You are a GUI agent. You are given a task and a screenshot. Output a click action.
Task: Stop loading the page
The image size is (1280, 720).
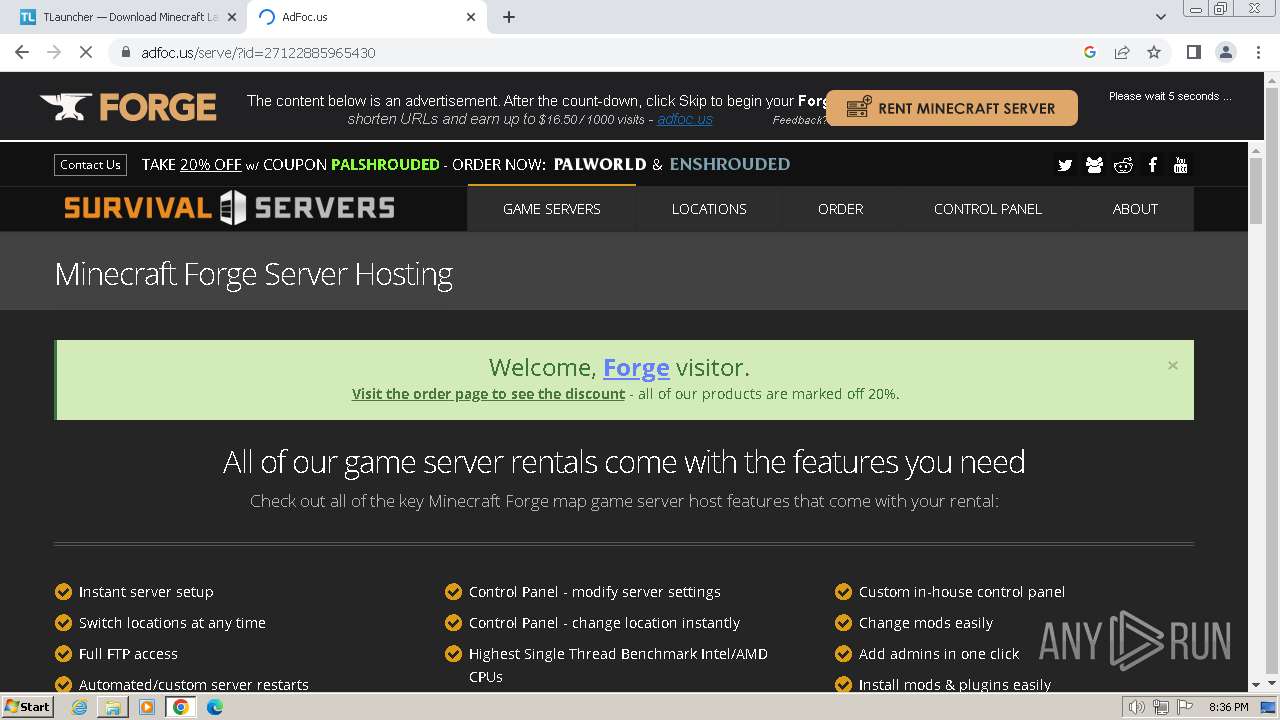tap(86, 52)
